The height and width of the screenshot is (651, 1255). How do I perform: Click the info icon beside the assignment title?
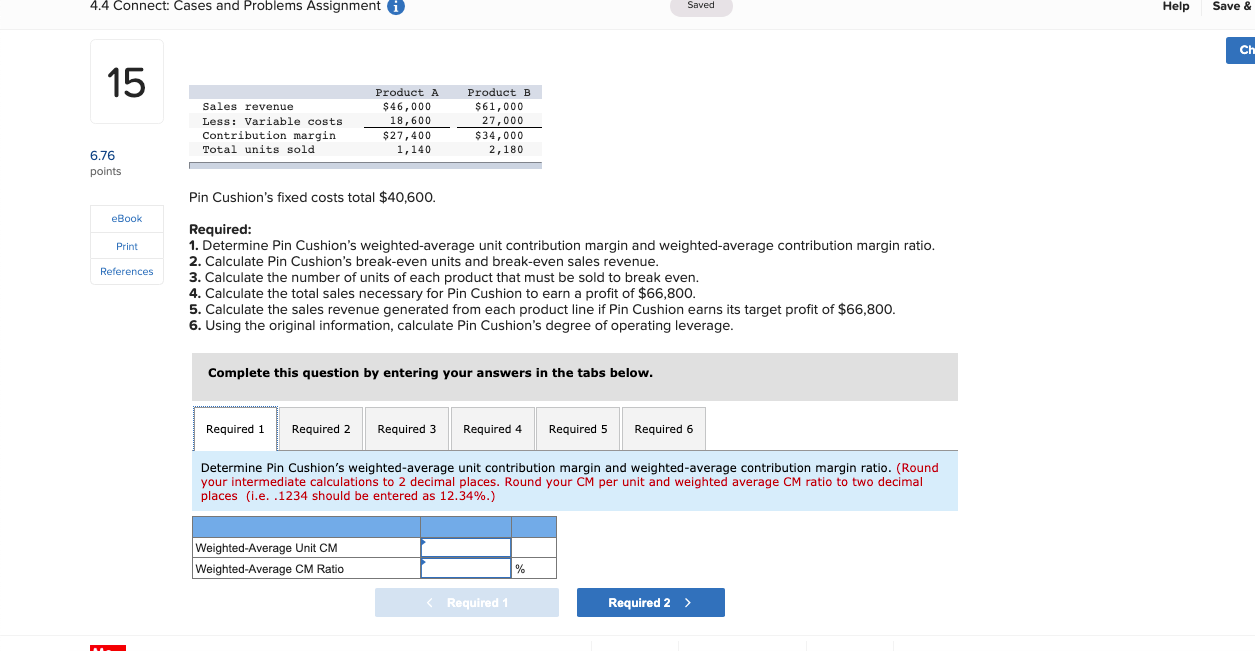tap(395, 6)
